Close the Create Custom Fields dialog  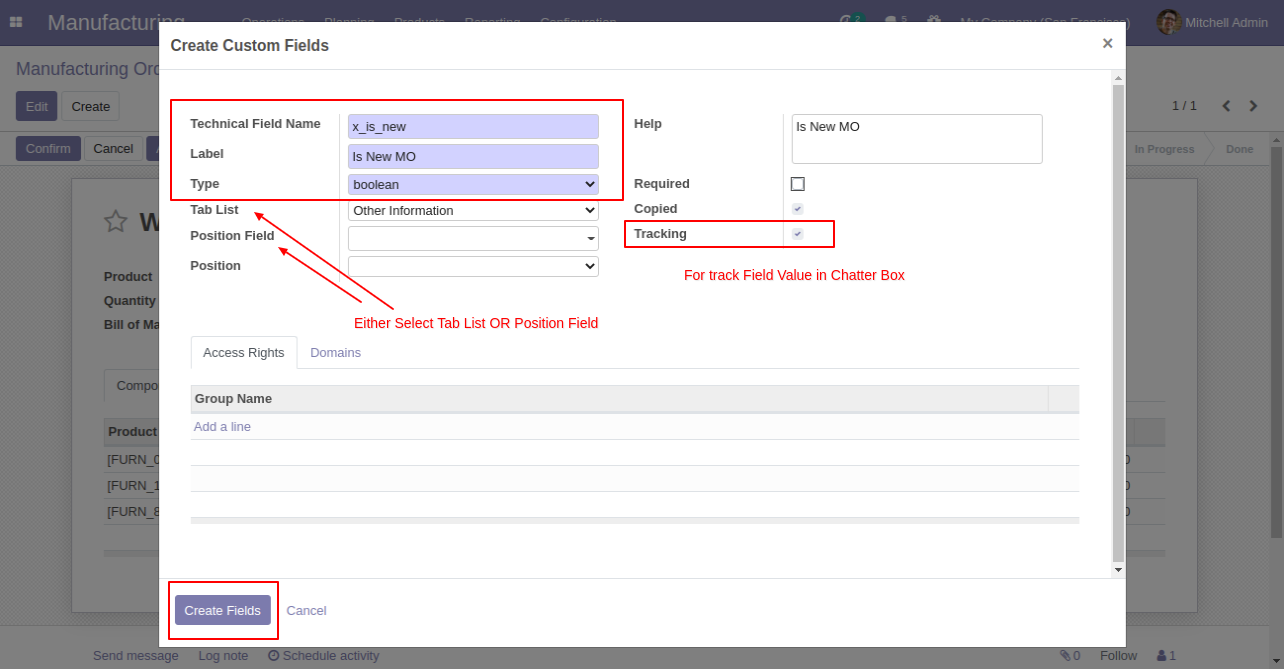[1107, 44]
